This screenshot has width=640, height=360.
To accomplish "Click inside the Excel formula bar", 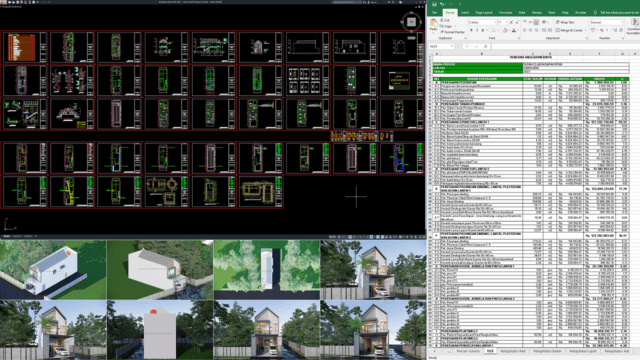I will (565, 47).
